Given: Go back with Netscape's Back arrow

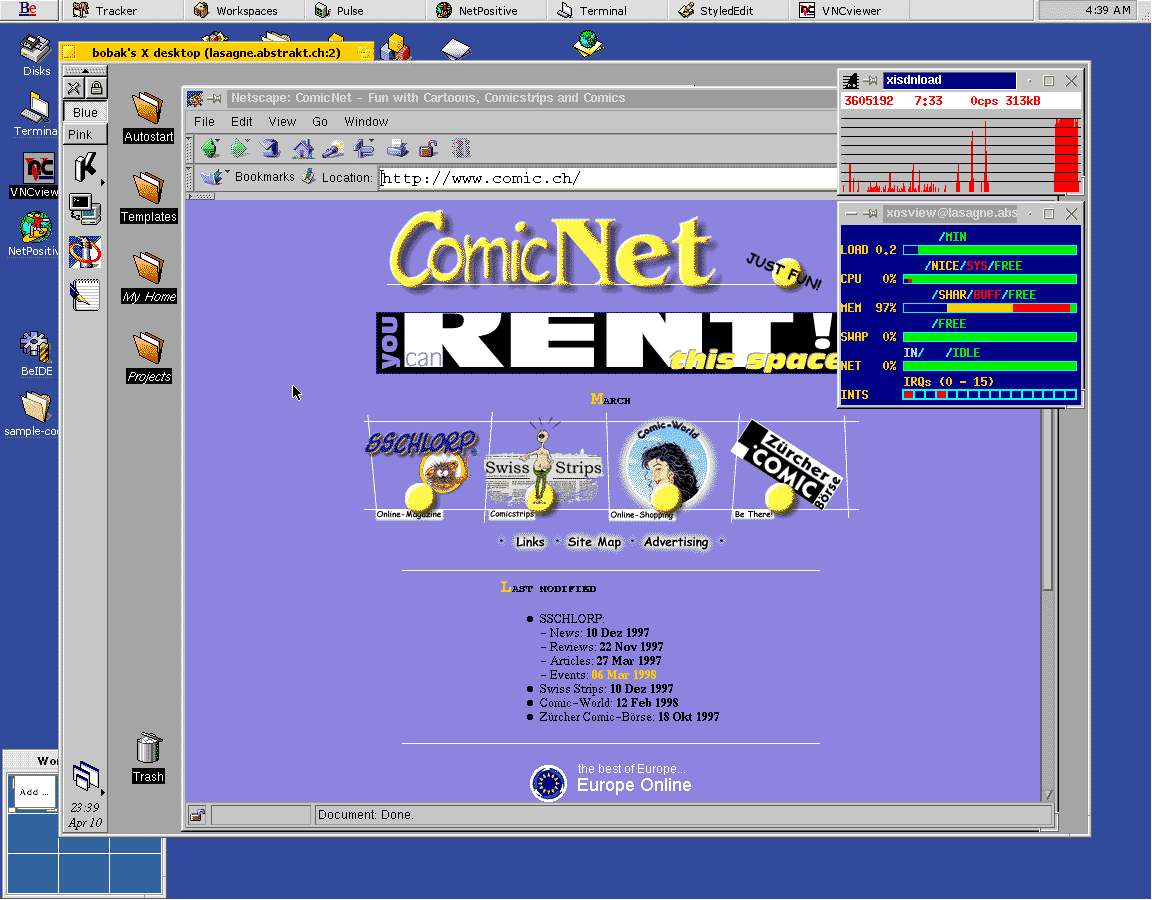Looking at the screenshot, I should (x=210, y=148).
